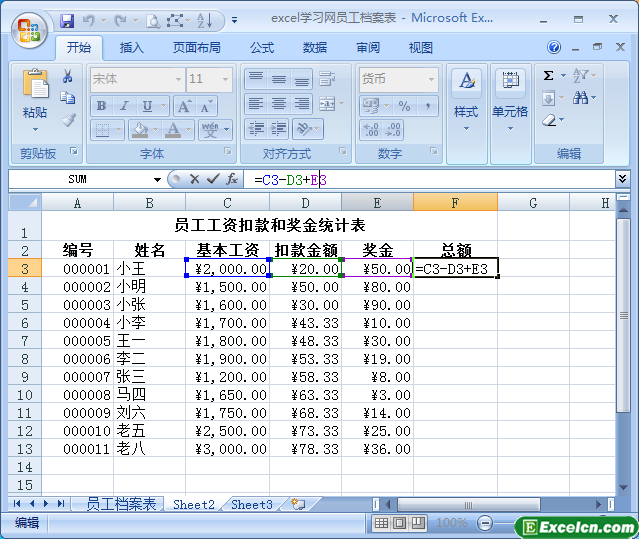
Task: Click the AutoSum sigma icon
Action: click(x=548, y=76)
